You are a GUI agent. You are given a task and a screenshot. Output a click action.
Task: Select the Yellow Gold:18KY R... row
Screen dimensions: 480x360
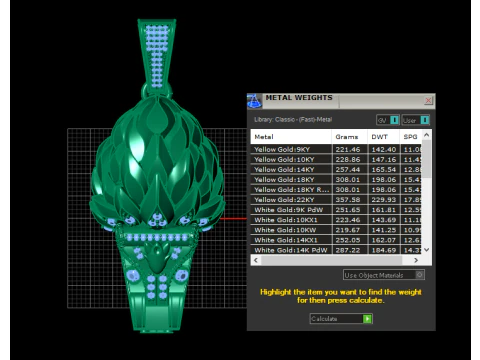(336, 189)
